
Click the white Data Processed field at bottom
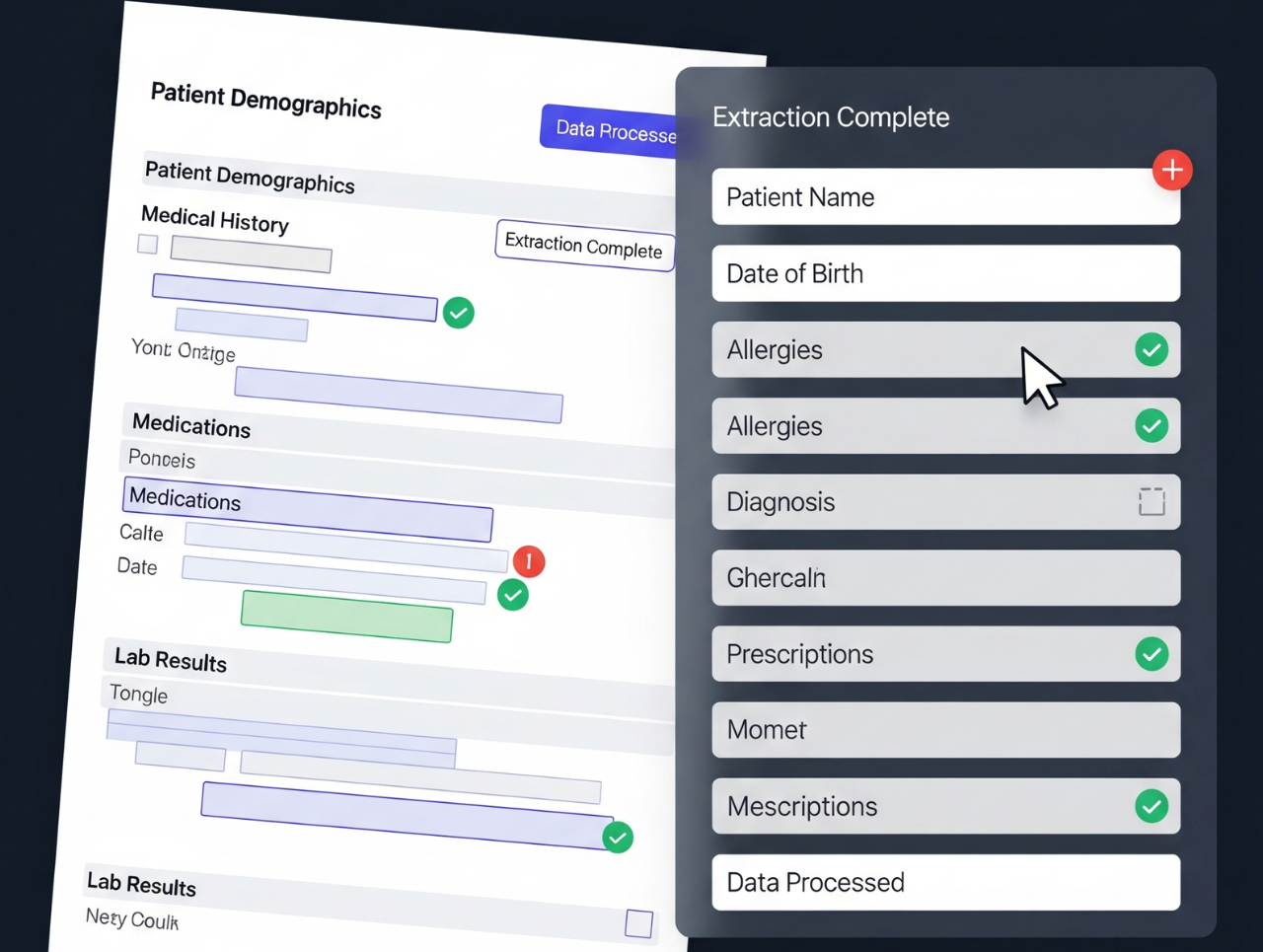coord(945,882)
